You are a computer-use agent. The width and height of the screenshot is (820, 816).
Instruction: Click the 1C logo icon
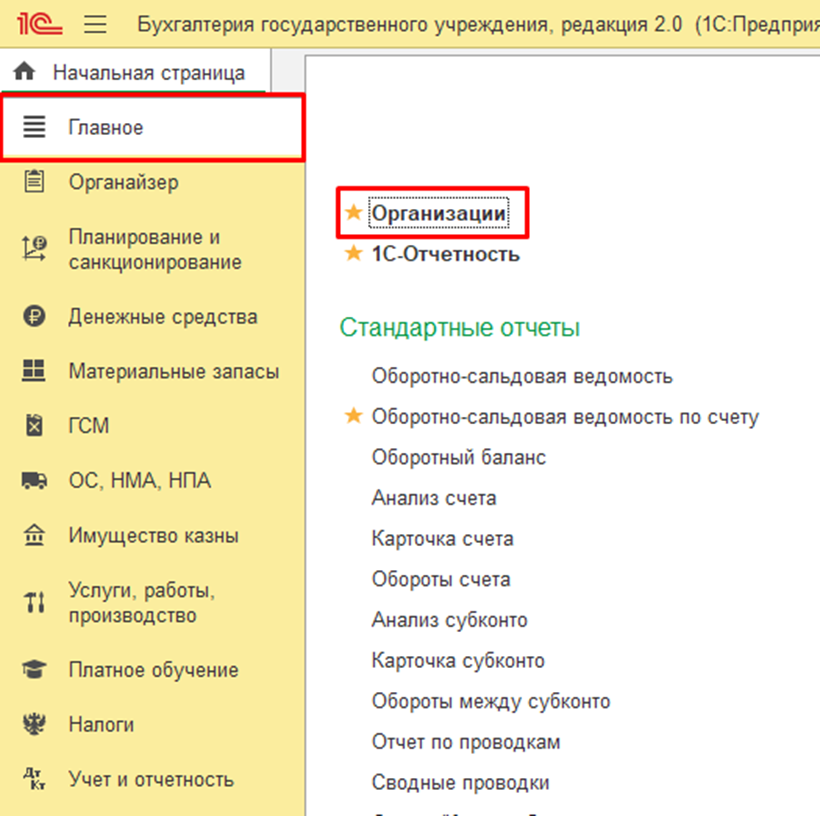pos(39,24)
